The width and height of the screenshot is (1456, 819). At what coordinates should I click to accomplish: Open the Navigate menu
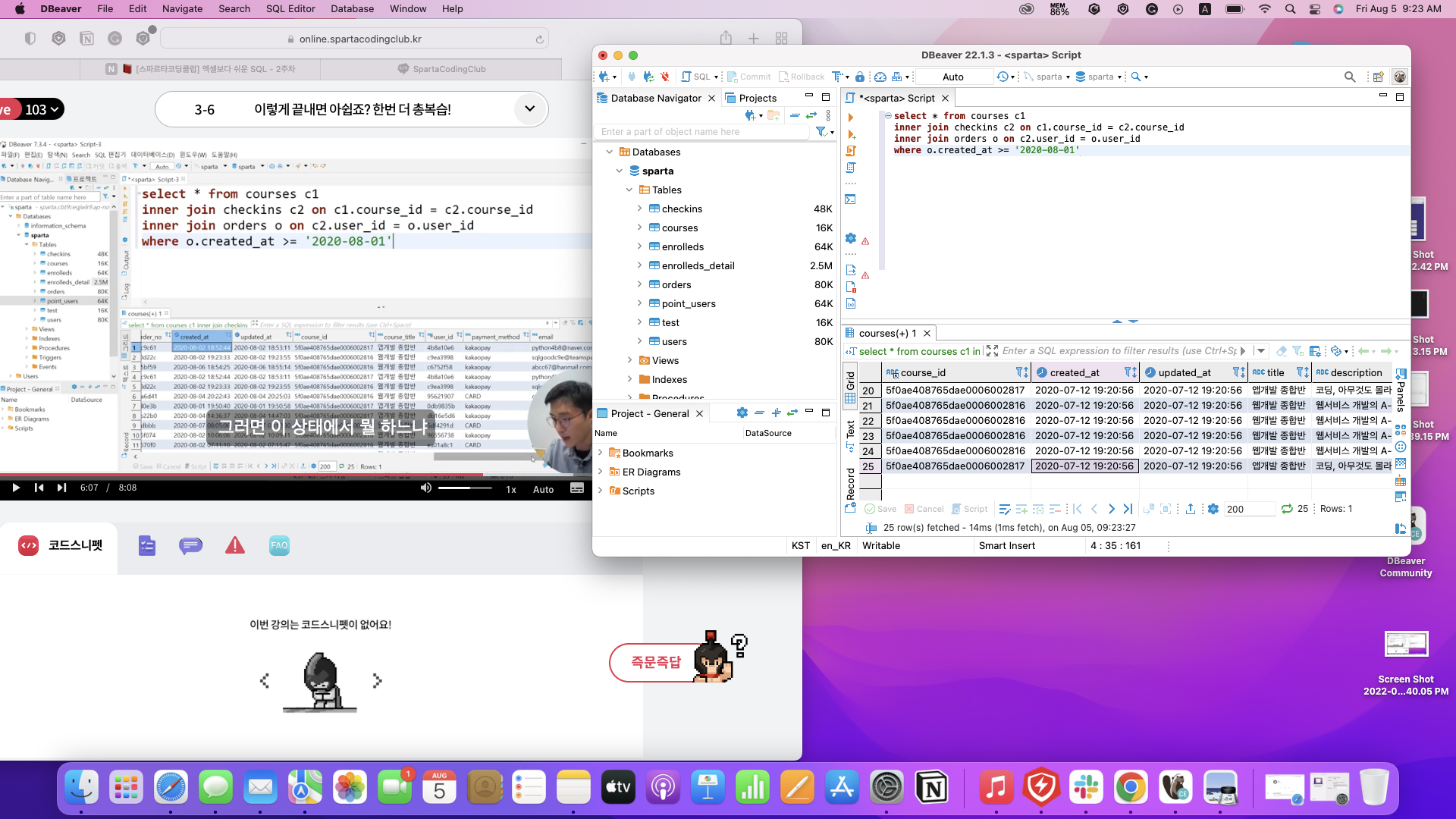pyautogui.click(x=182, y=9)
